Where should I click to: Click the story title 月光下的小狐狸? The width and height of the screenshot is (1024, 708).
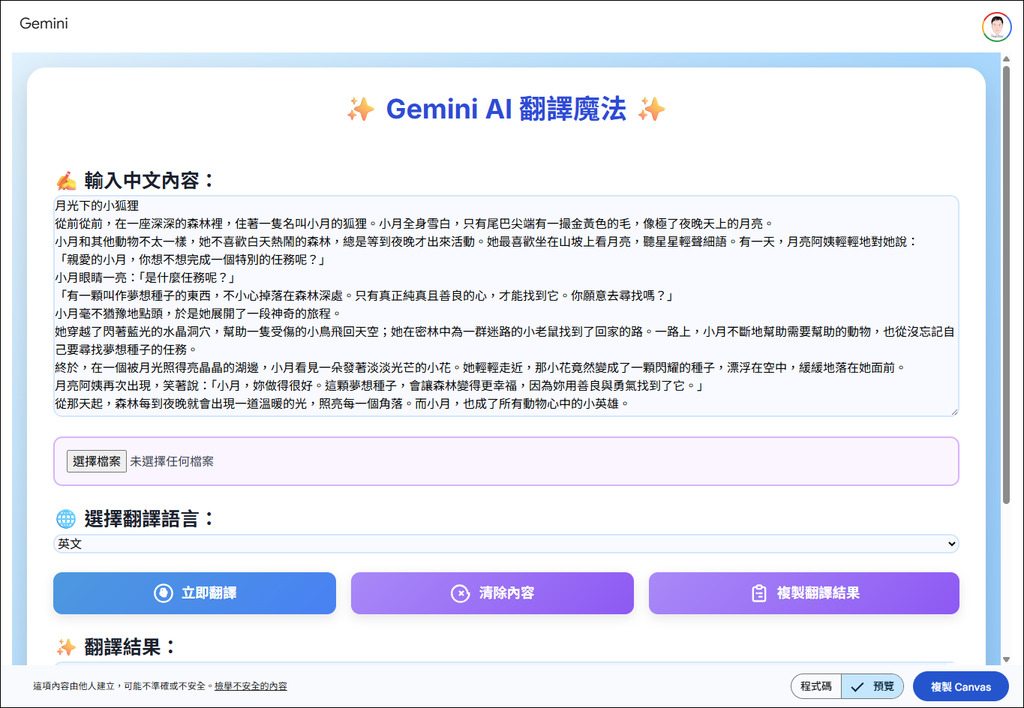[x=97, y=206]
